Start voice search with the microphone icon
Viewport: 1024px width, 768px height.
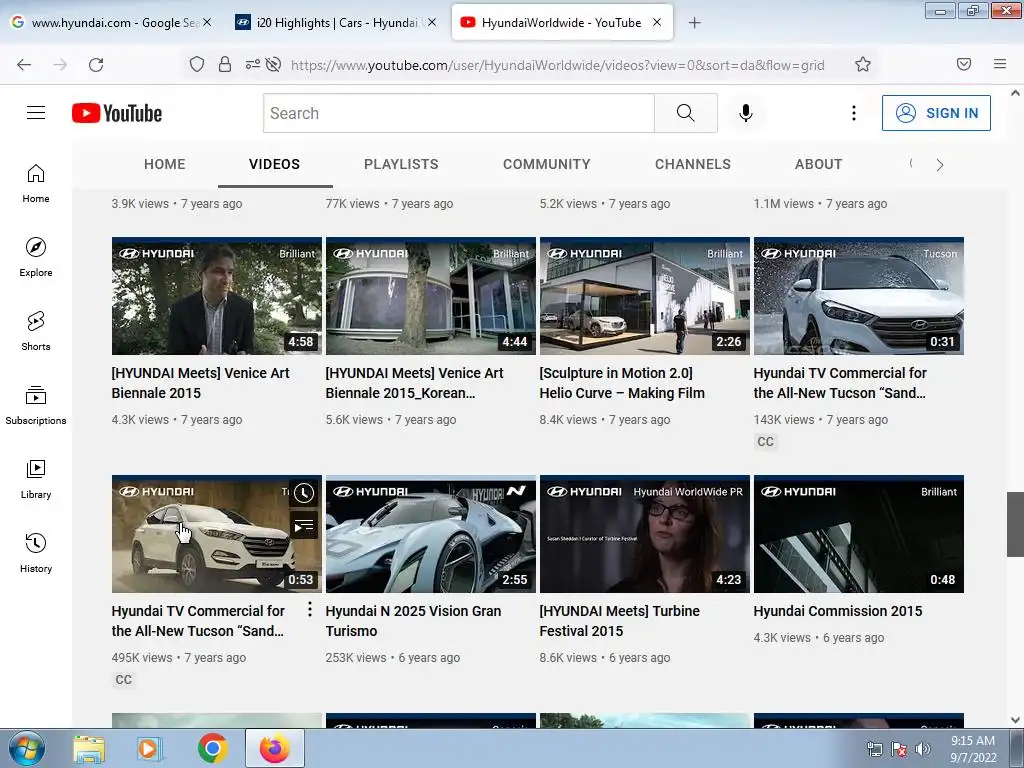pyautogui.click(x=746, y=113)
